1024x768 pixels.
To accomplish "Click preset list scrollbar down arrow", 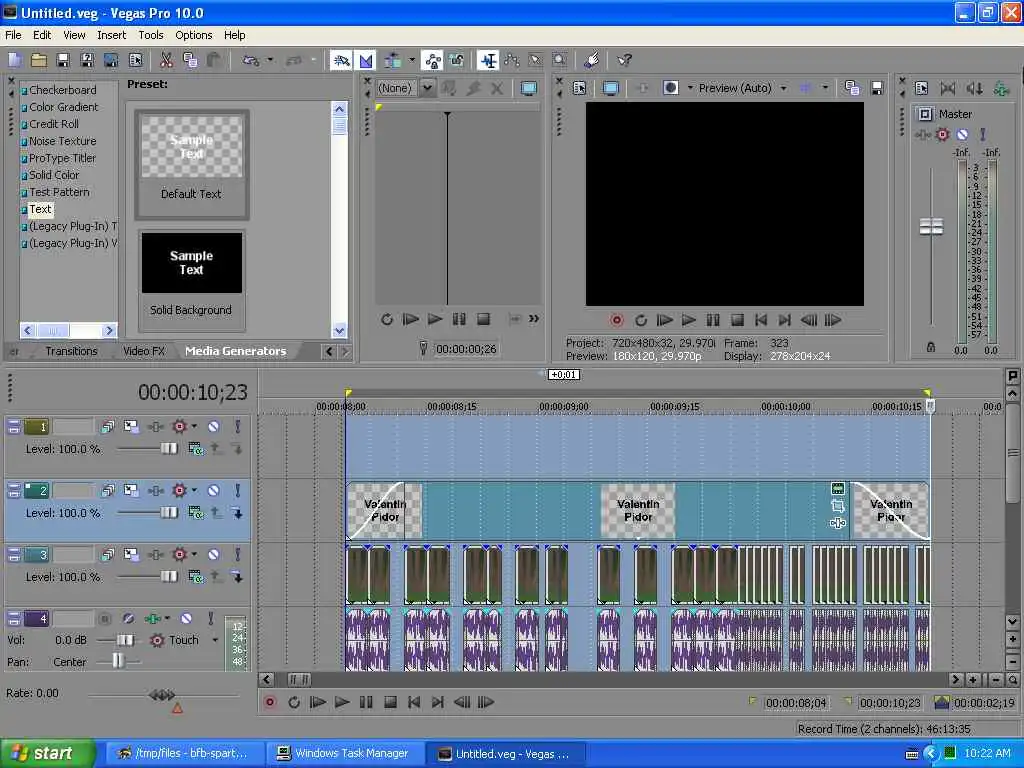I will point(339,330).
